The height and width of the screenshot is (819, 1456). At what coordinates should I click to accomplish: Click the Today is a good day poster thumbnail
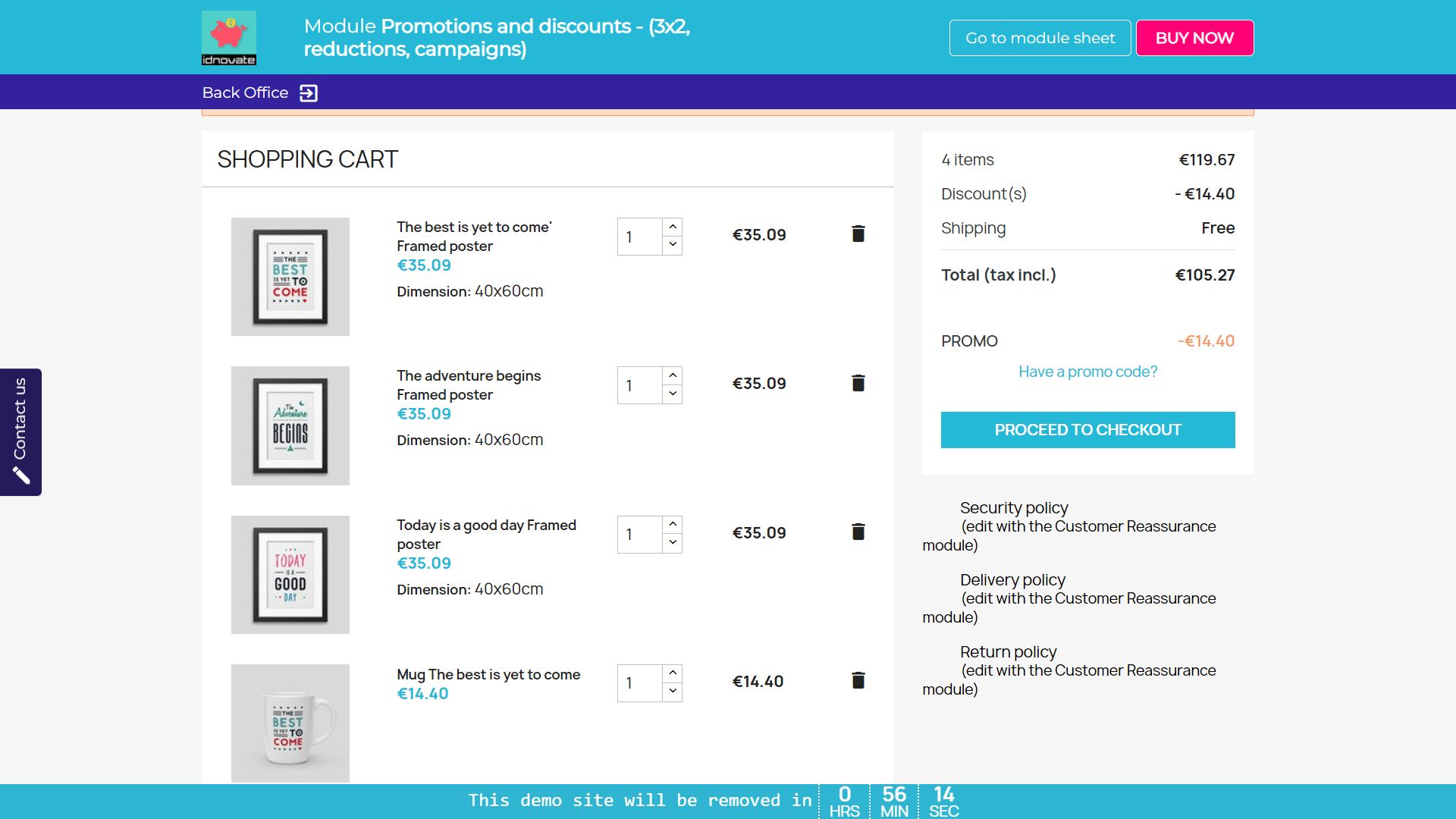click(290, 575)
